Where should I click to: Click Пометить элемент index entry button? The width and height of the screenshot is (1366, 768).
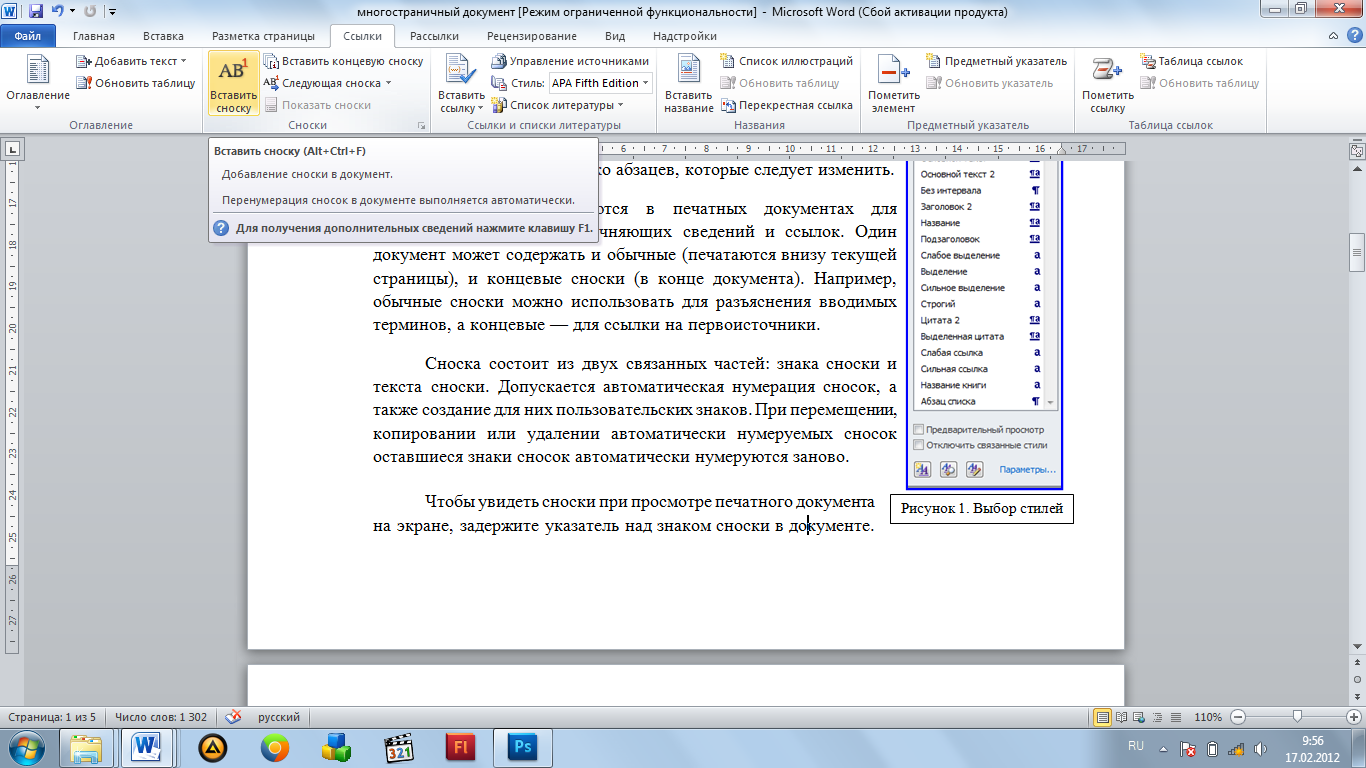pyautogui.click(x=893, y=84)
